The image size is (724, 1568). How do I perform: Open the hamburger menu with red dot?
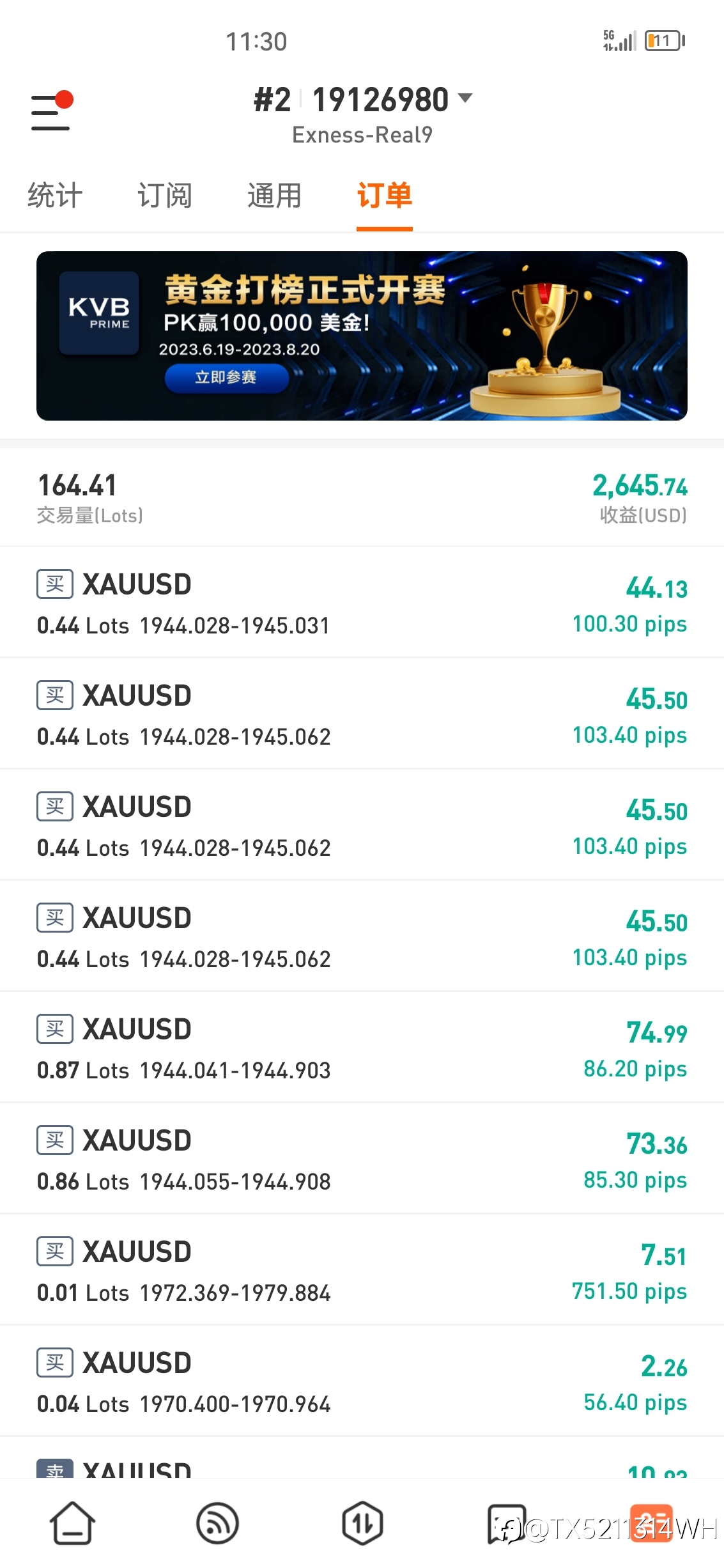click(x=52, y=111)
